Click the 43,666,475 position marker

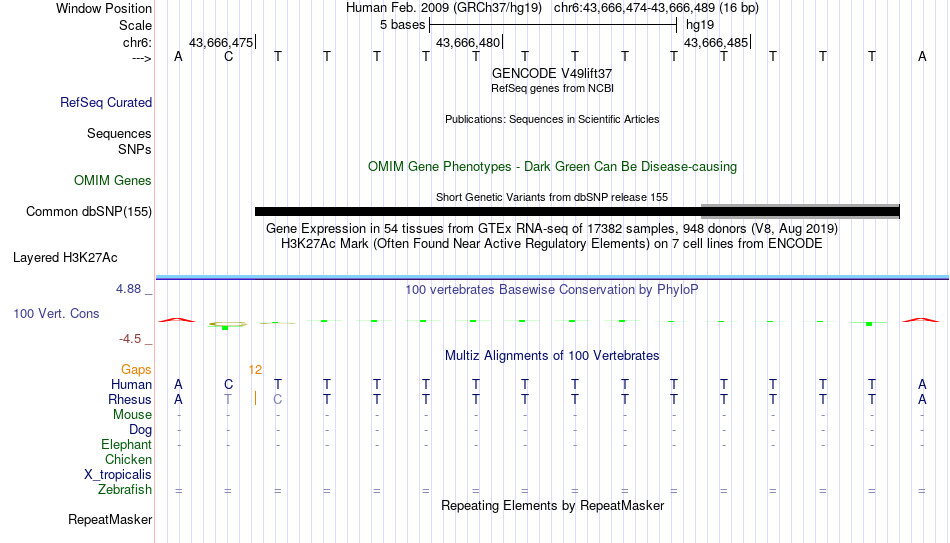[222, 42]
